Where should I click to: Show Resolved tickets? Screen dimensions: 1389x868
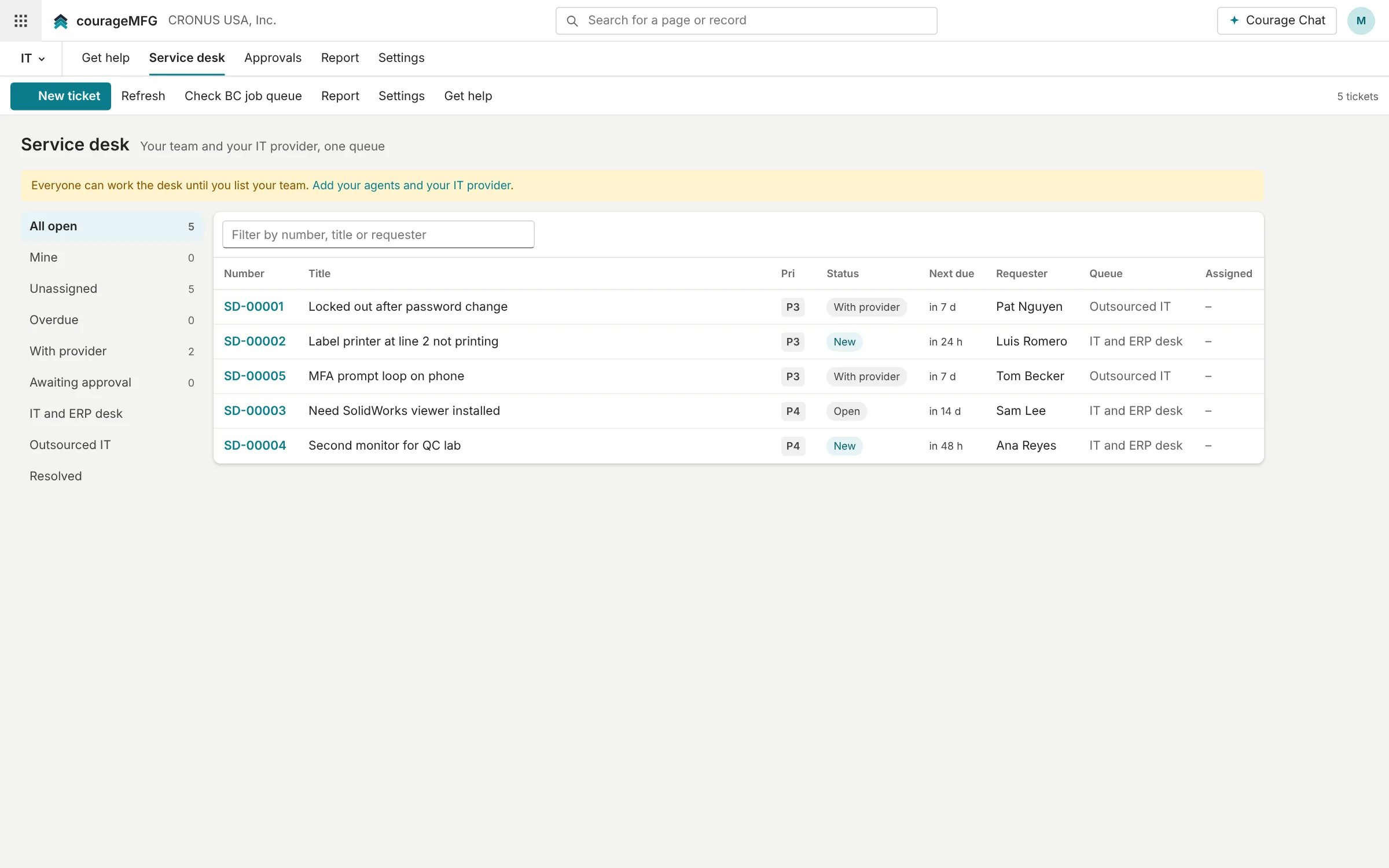(x=112, y=476)
